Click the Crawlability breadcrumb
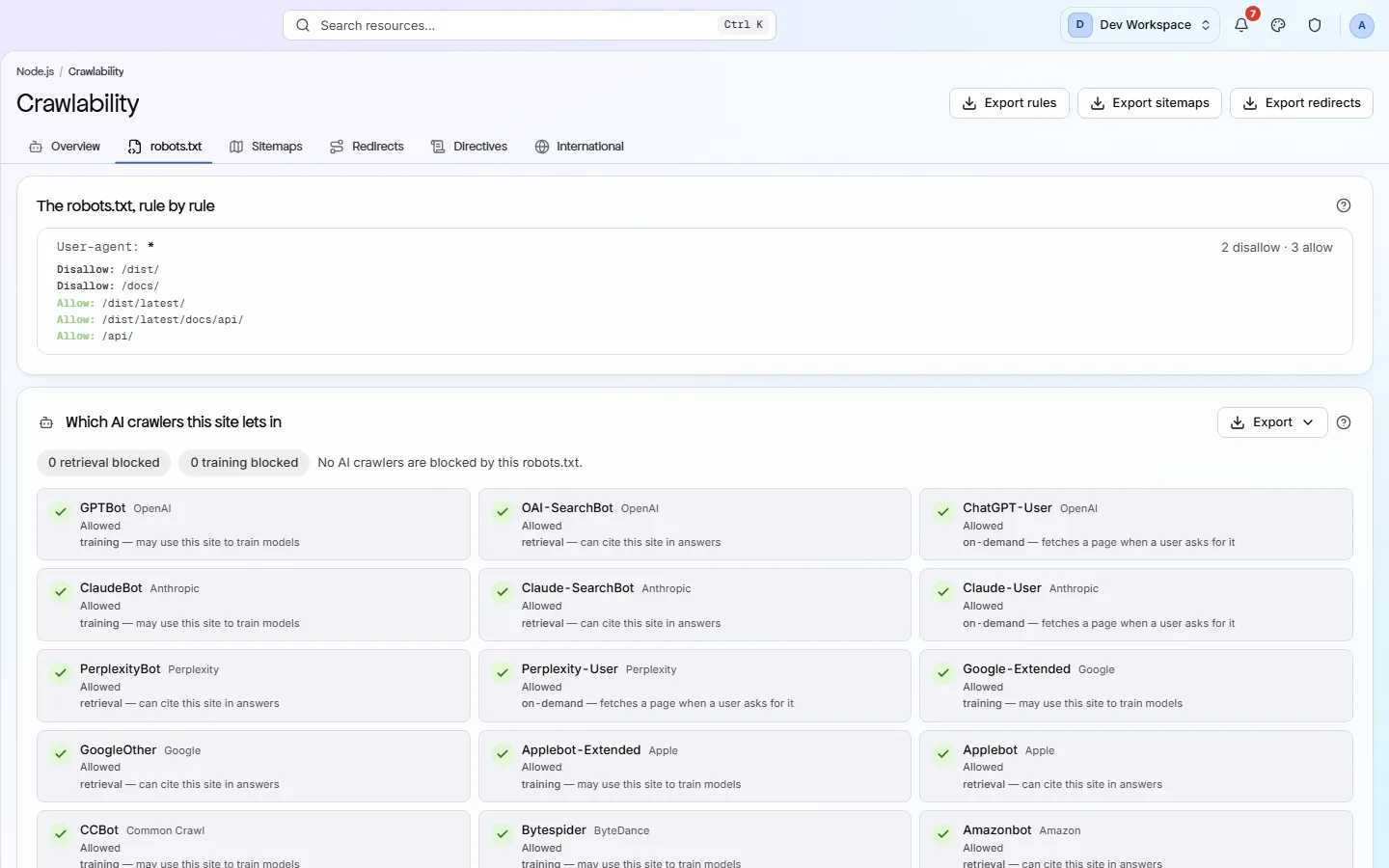The height and width of the screenshot is (868, 1389). point(95,71)
